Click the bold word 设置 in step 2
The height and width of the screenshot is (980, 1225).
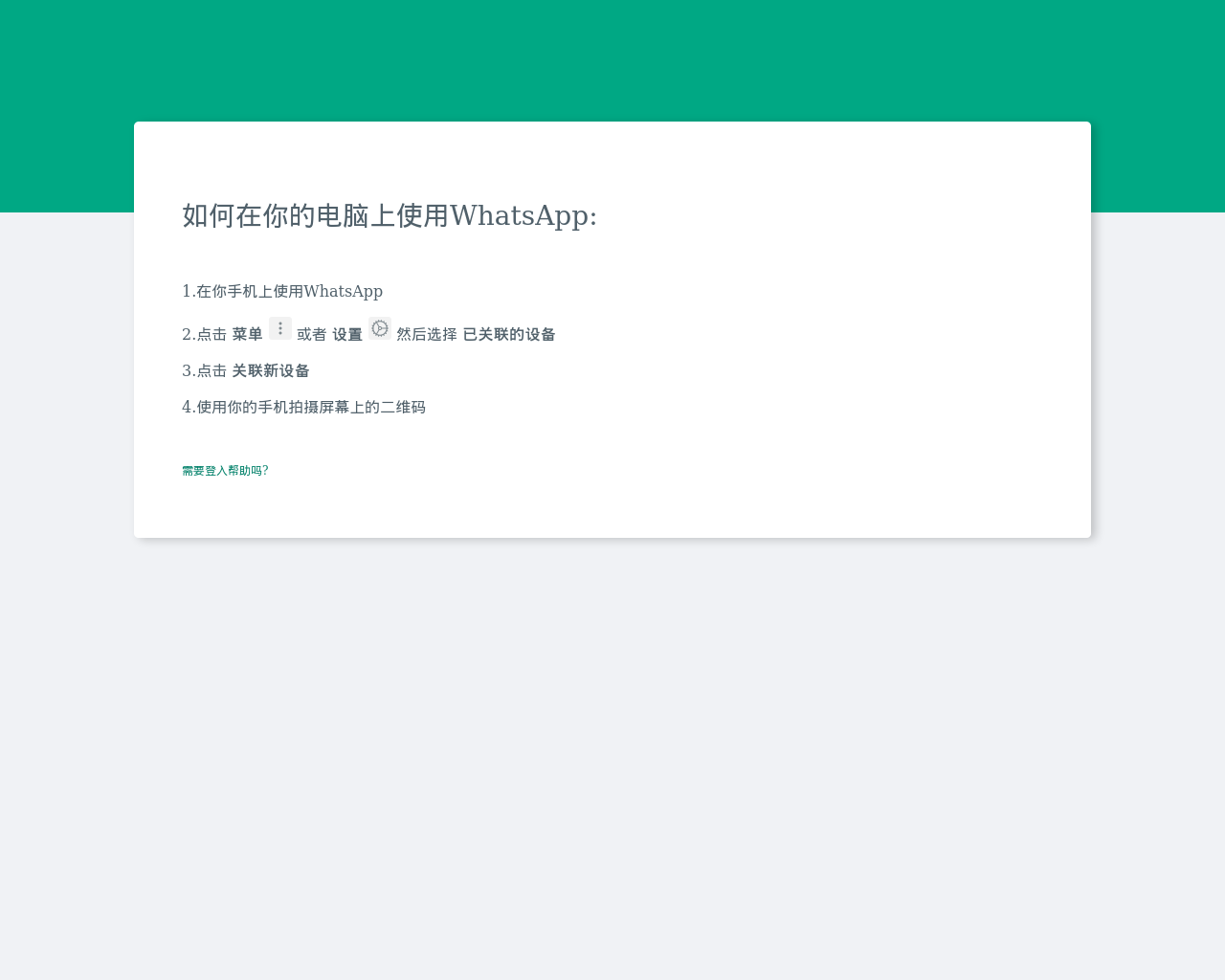(347, 334)
